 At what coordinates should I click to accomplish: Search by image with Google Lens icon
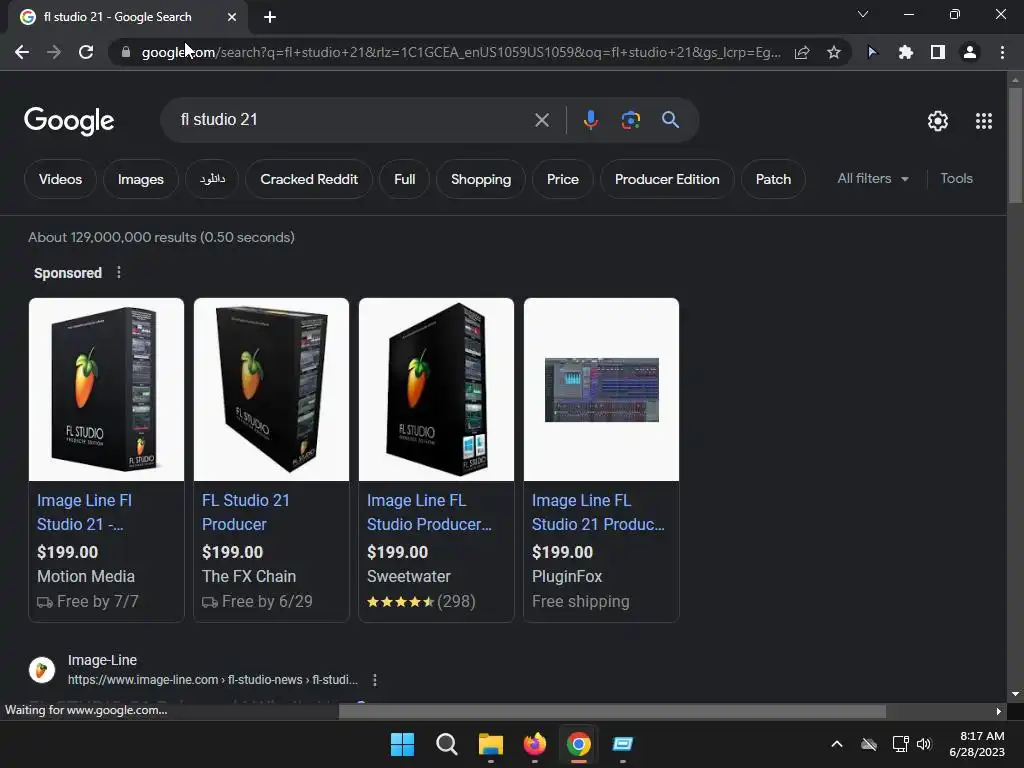click(630, 120)
